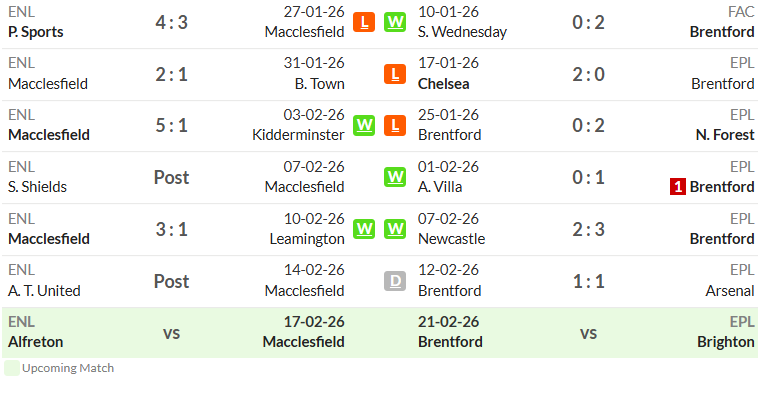The height and width of the screenshot is (393, 758).
Task: Click the orange L badge beside Chelsea
Action: pyautogui.click(x=395, y=74)
